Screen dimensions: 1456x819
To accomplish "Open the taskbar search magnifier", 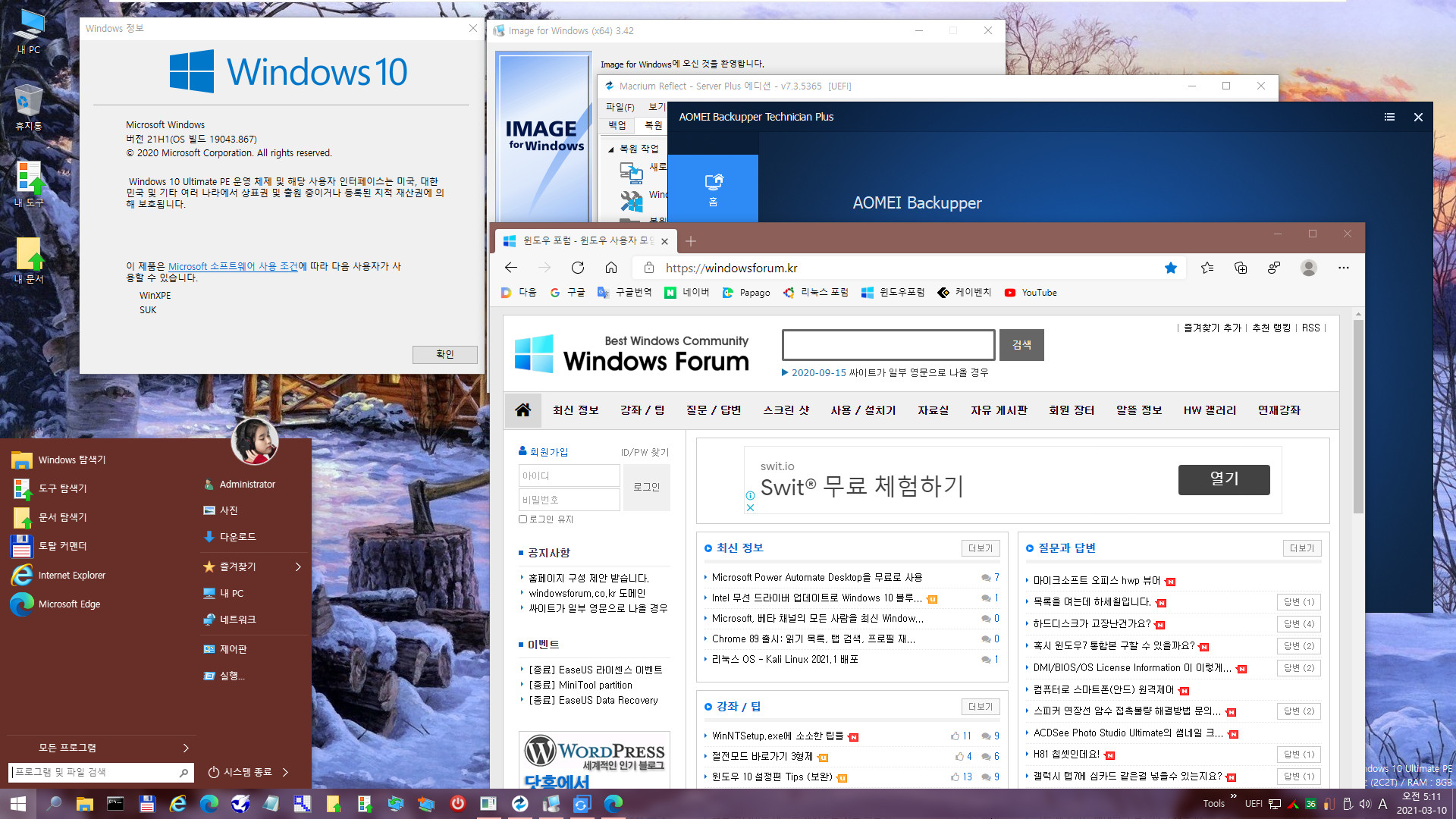I will pos(54,804).
